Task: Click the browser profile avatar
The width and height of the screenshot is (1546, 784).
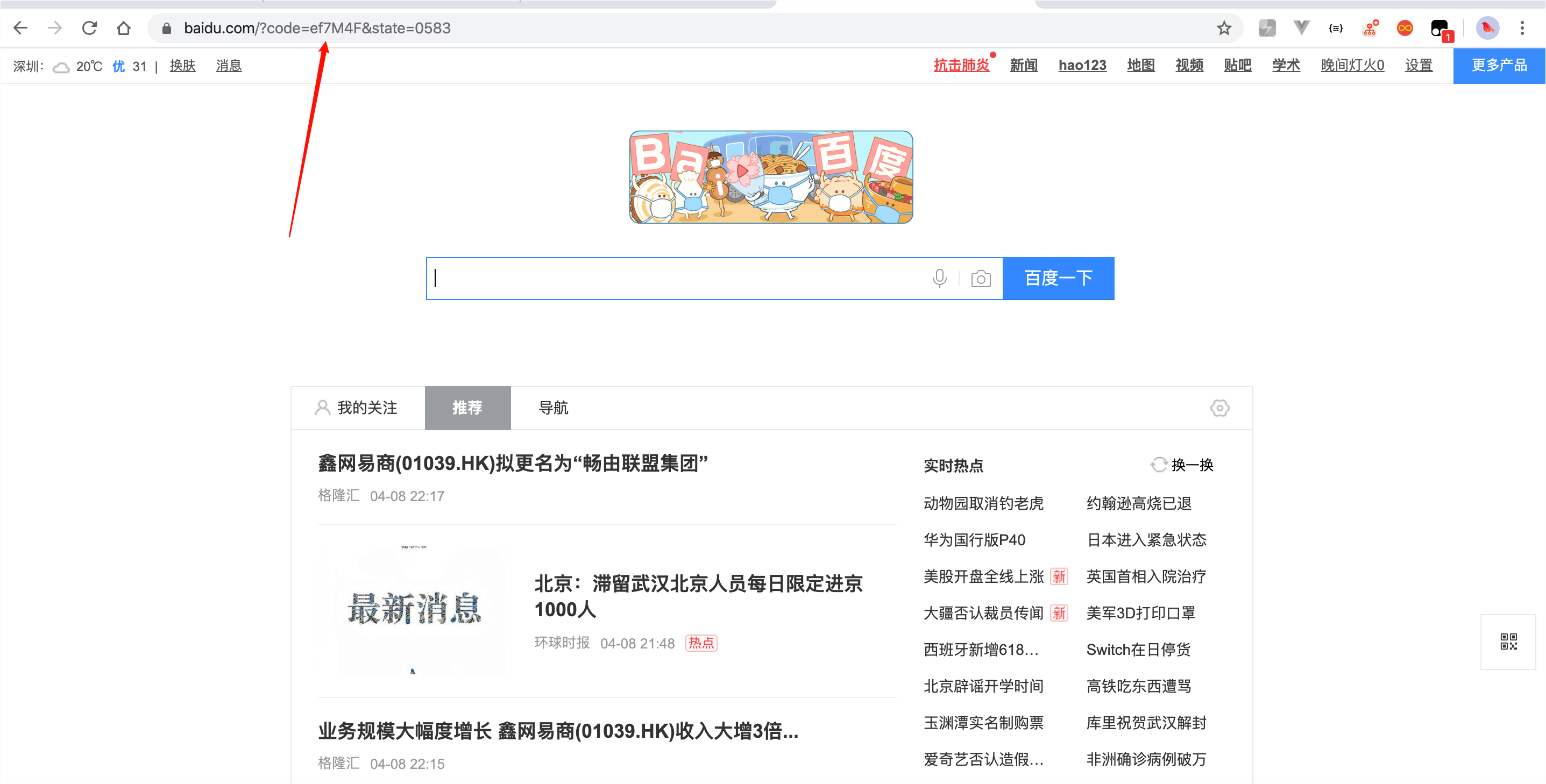Action: (1487, 28)
